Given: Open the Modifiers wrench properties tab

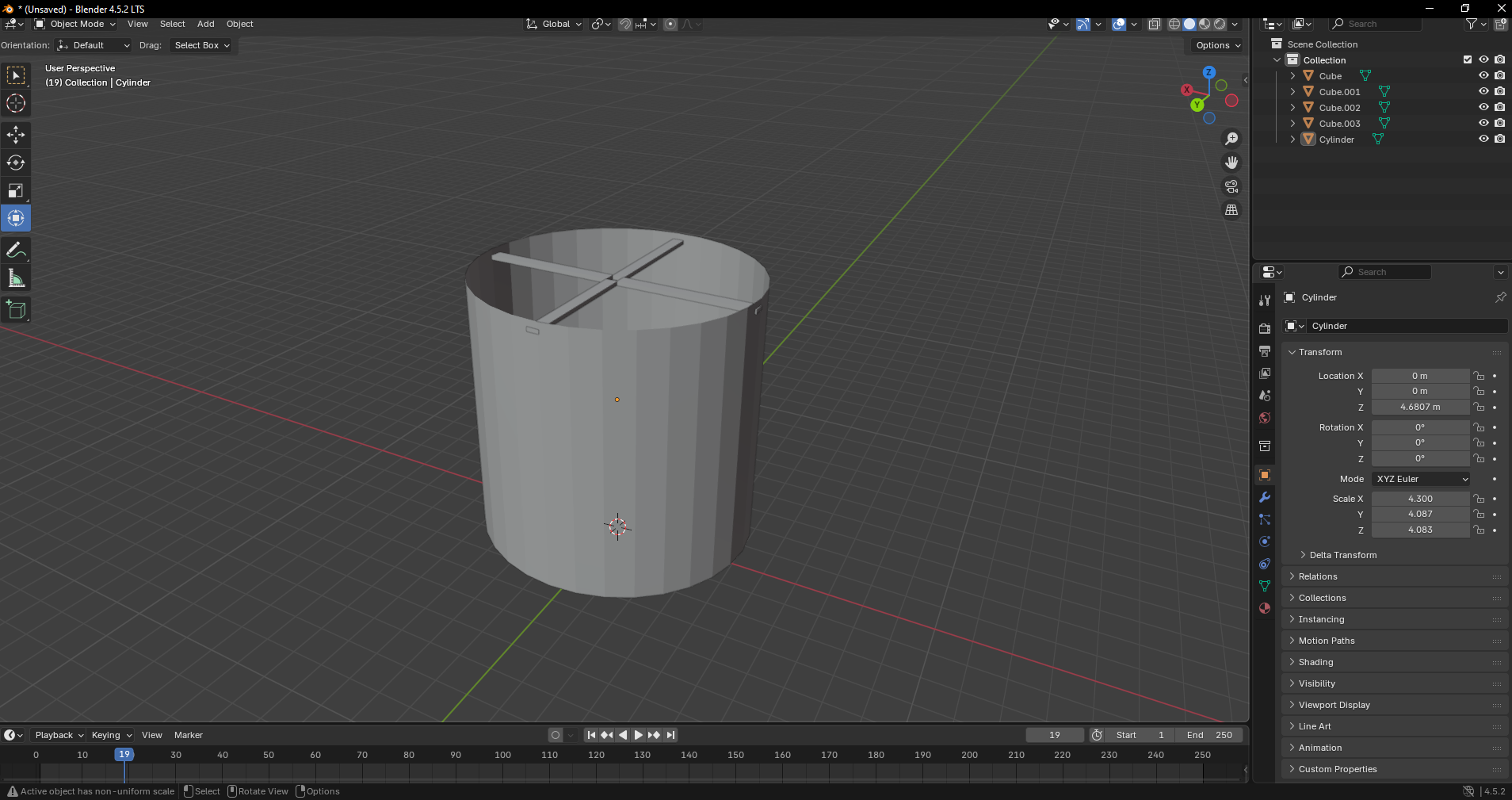Looking at the screenshot, I should tap(1265, 497).
